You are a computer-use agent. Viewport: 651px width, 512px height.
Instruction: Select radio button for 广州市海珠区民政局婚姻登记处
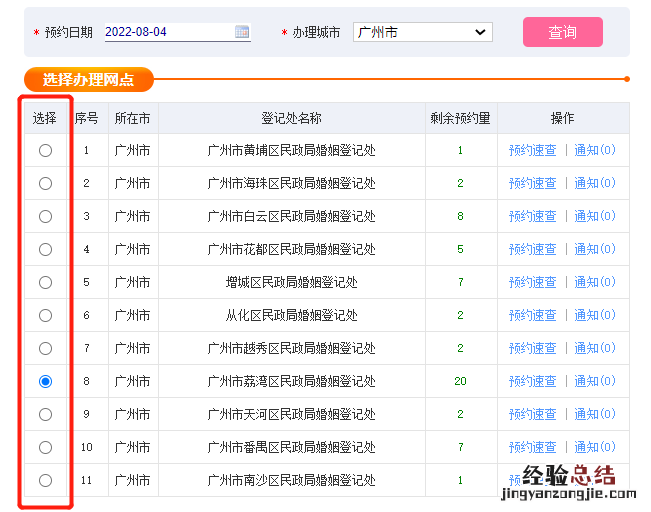pos(45,183)
